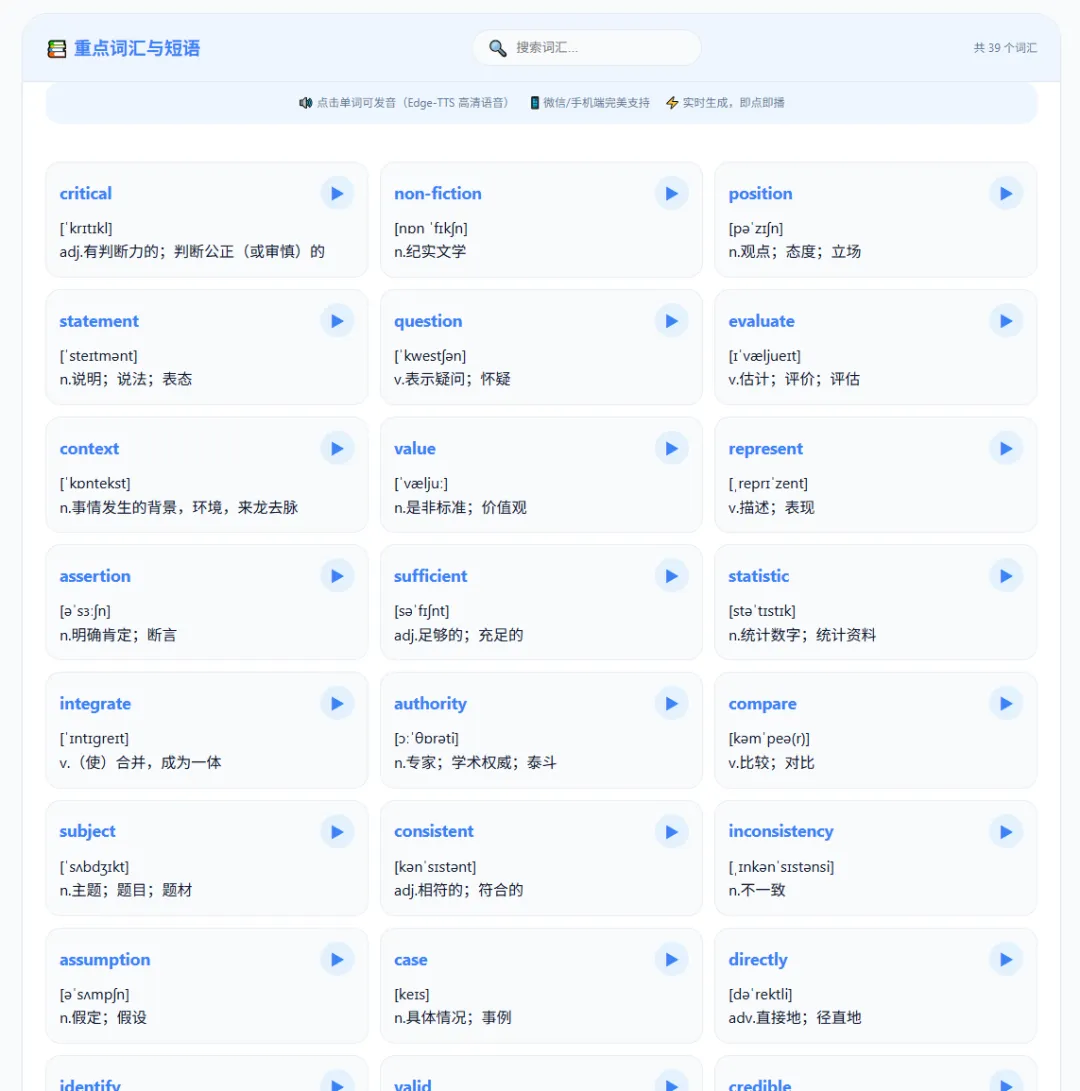Click the word integrate
The image size is (1080, 1091).
pyautogui.click(x=95, y=704)
